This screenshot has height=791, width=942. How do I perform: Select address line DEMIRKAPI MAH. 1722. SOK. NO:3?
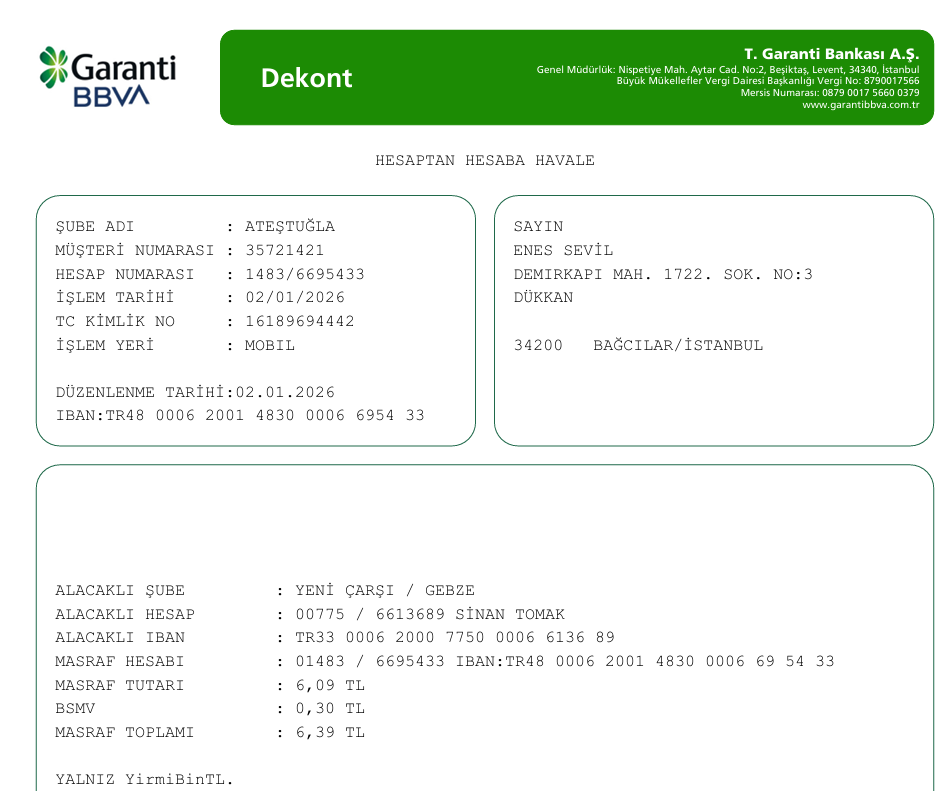(663, 274)
